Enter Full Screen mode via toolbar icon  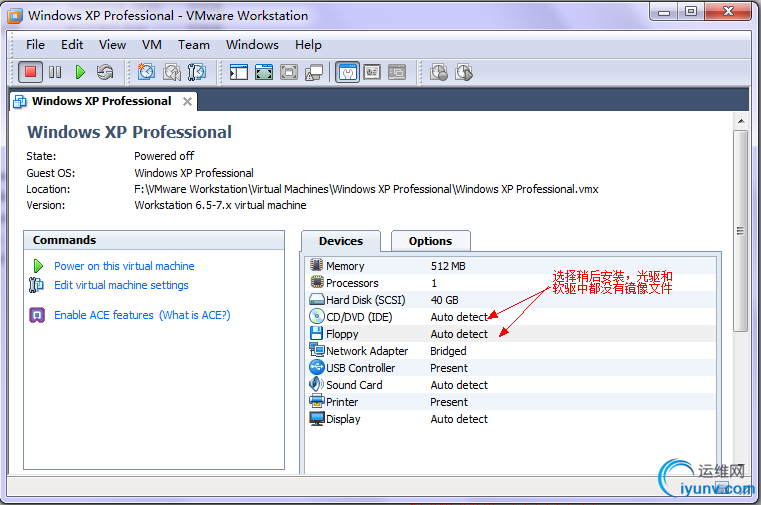coord(264,72)
